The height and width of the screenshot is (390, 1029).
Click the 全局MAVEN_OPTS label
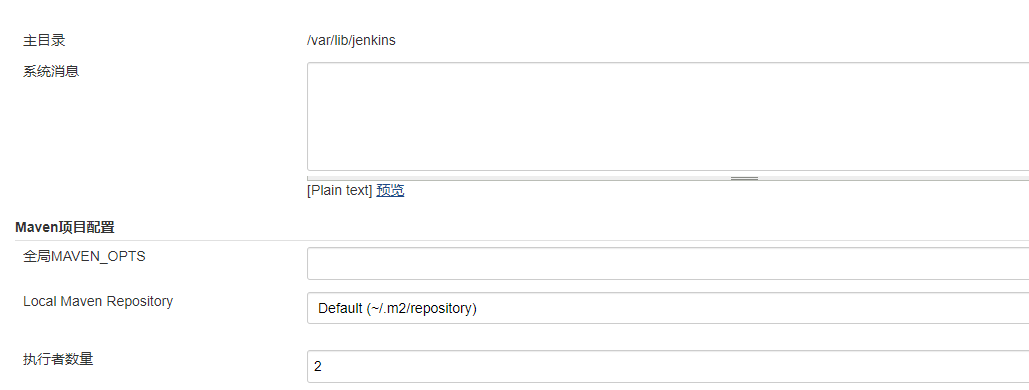point(84,257)
